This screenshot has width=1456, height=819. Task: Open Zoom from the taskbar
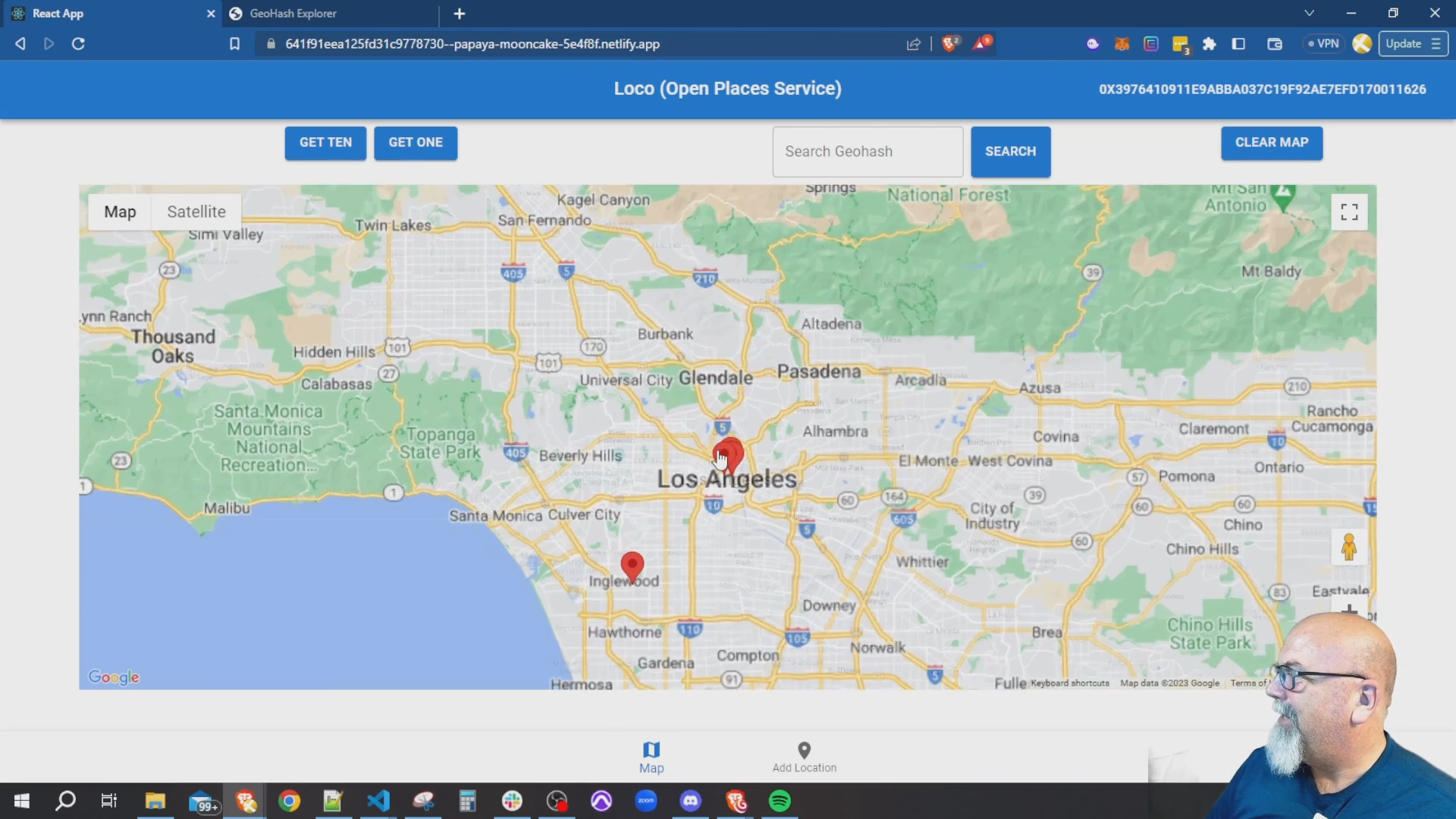tap(646, 801)
